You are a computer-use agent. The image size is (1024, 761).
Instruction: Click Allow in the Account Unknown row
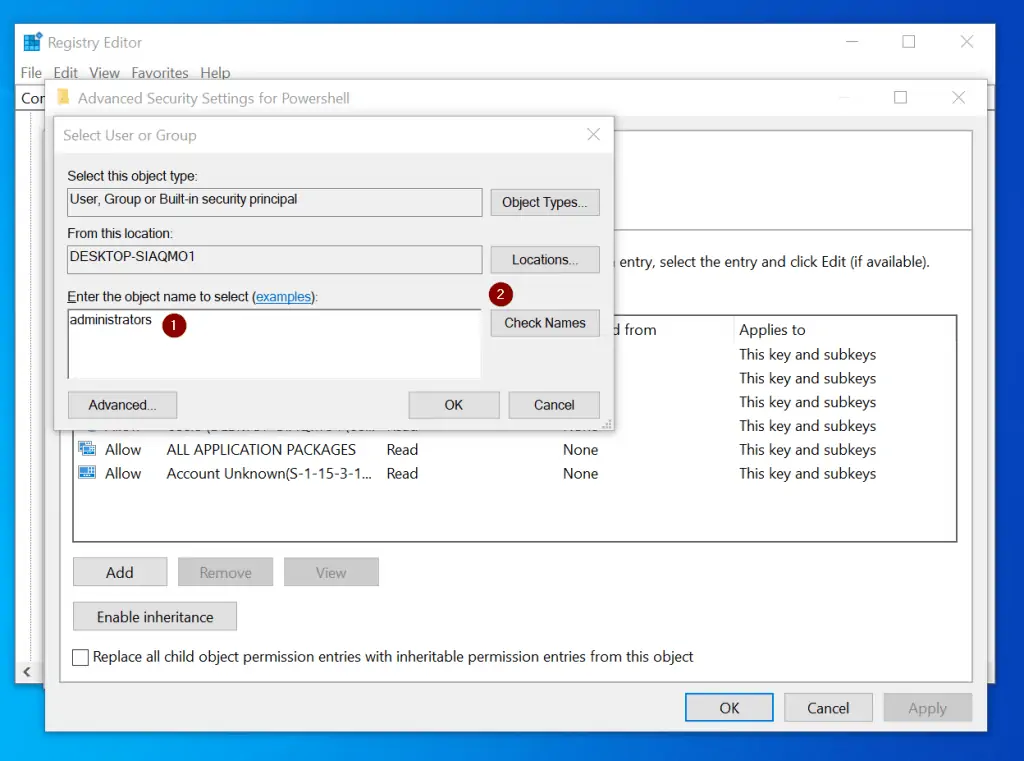coord(123,474)
